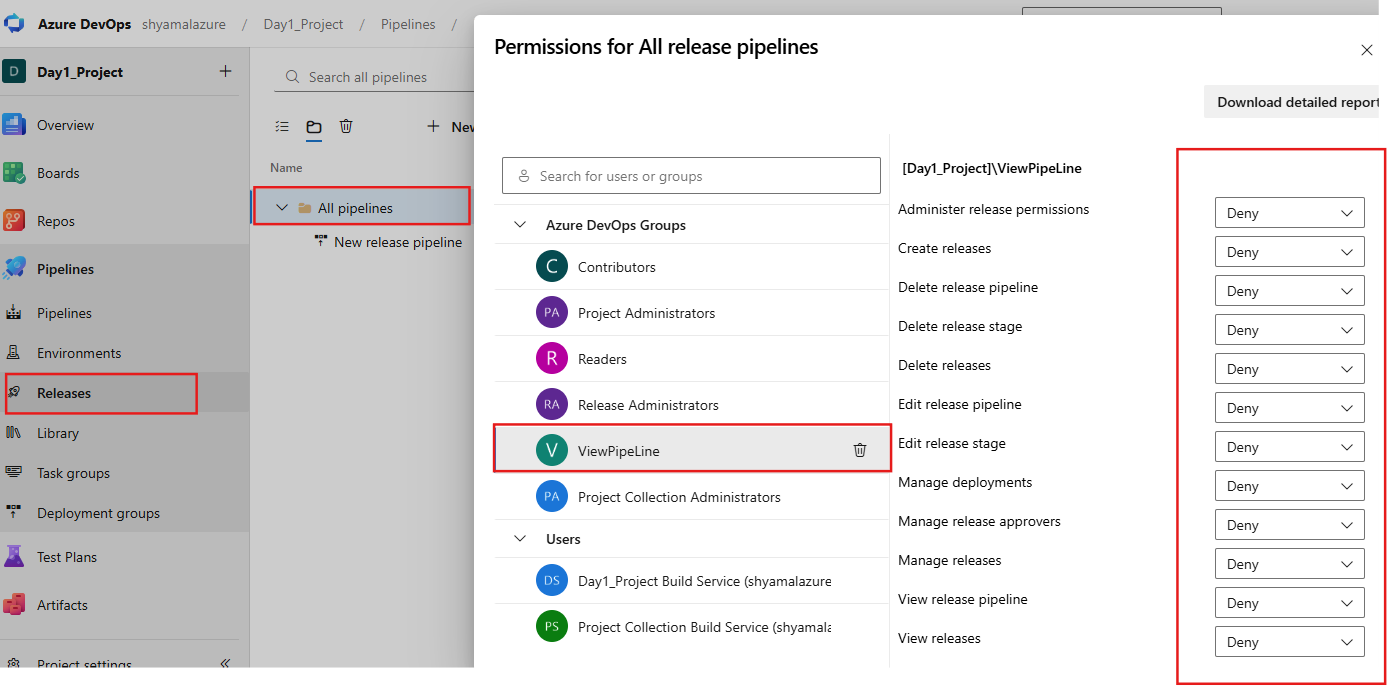Select the All pipelines folder row
This screenshot has height=686, width=1387.
click(x=361, y=208)
